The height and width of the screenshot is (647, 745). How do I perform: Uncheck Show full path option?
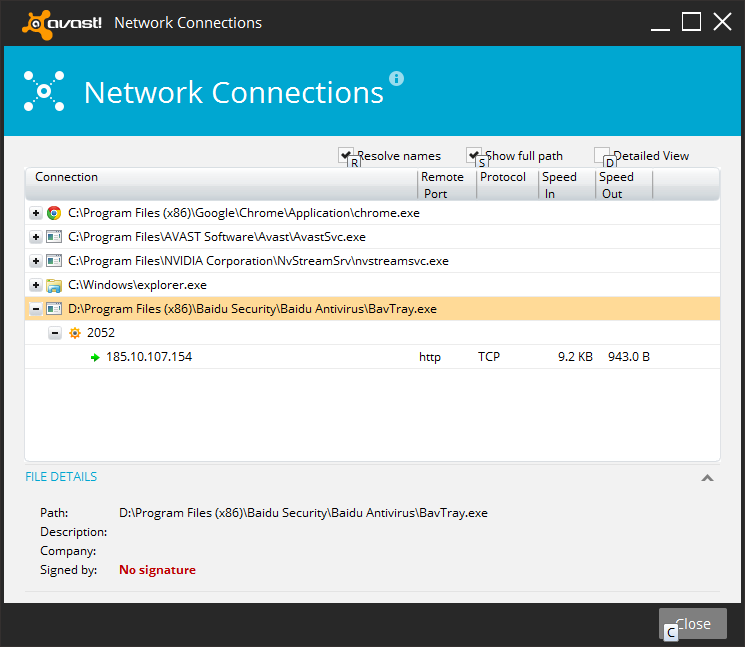474,155
